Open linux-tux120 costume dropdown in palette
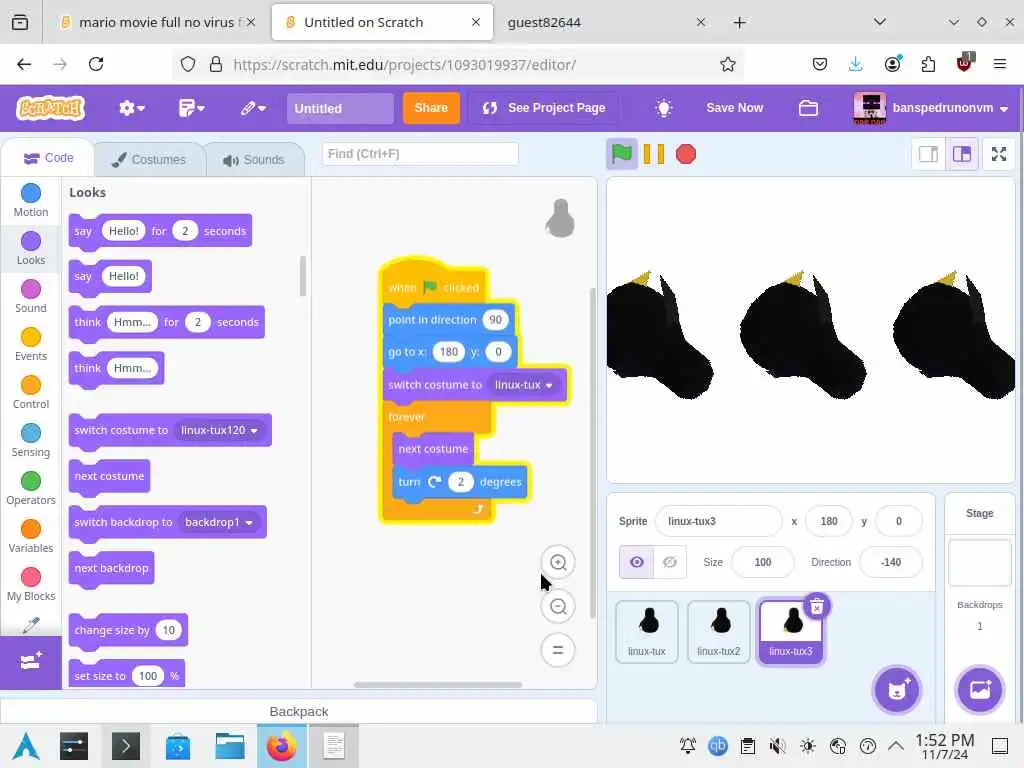The height and width of the screenshot is (768, 1024). pyautogui.click(x=219, y=430)
